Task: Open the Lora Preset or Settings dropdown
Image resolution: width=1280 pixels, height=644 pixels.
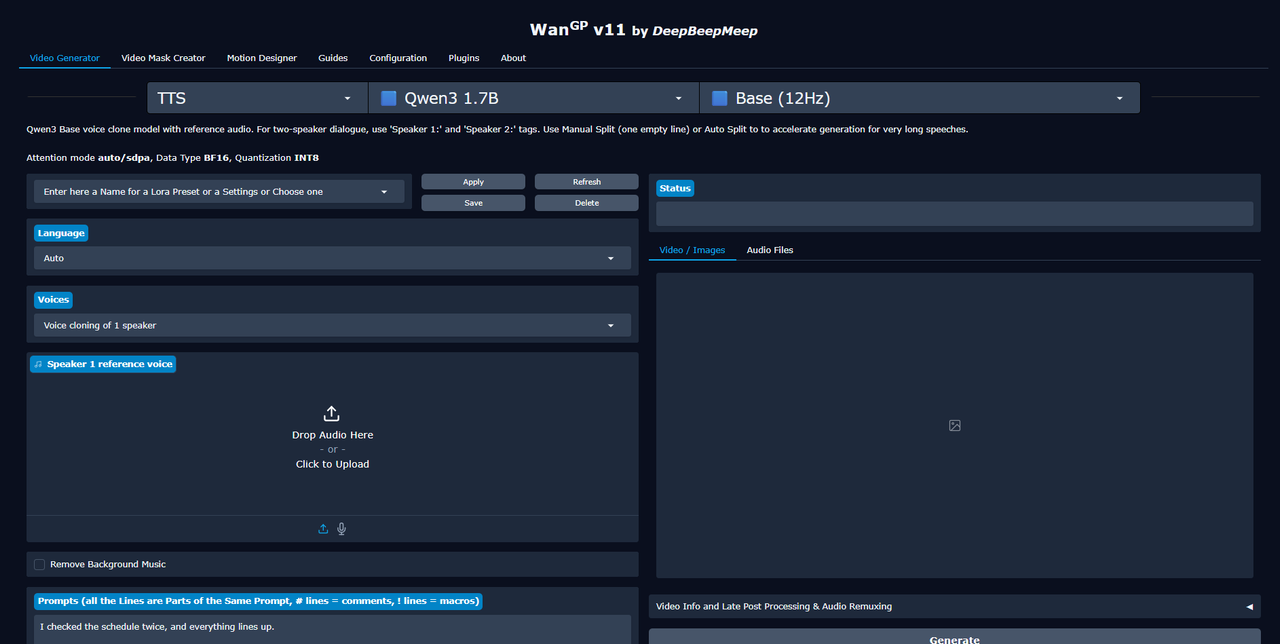Action: [219, 191]
